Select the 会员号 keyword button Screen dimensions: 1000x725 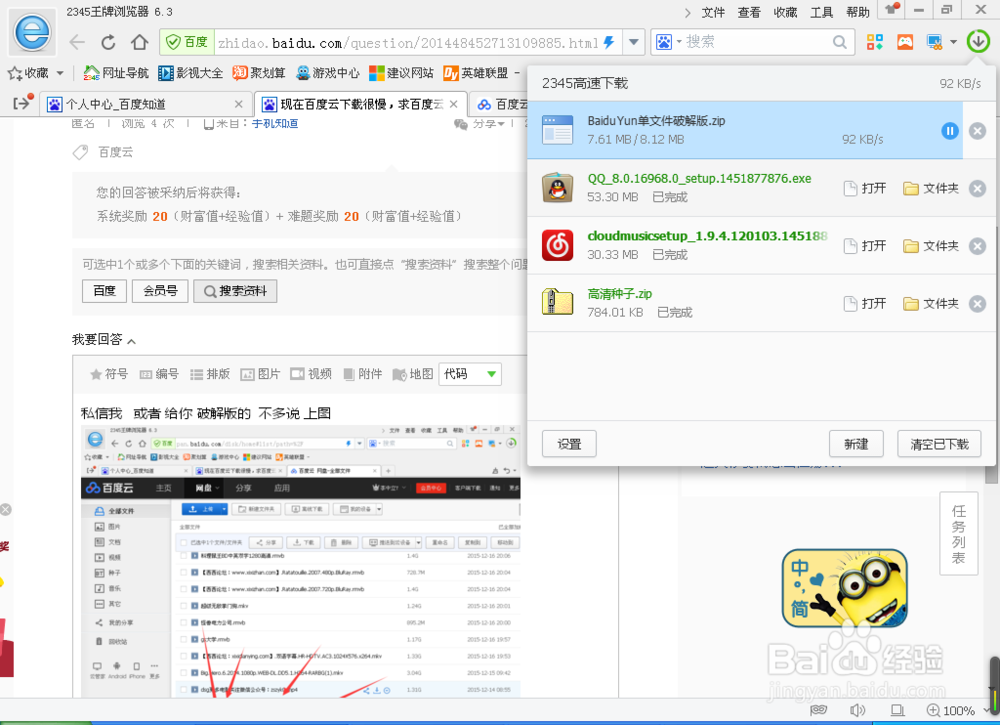pos(160,291)
